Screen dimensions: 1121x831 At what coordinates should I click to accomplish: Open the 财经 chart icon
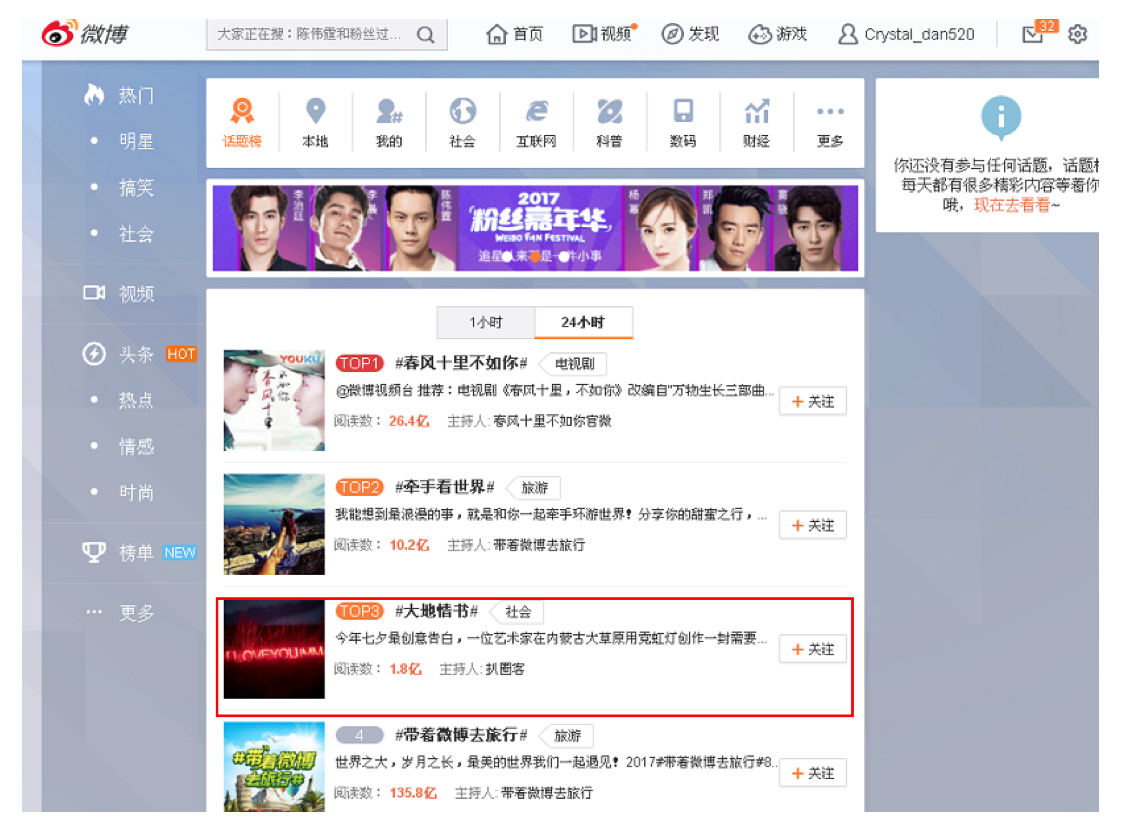756,111
